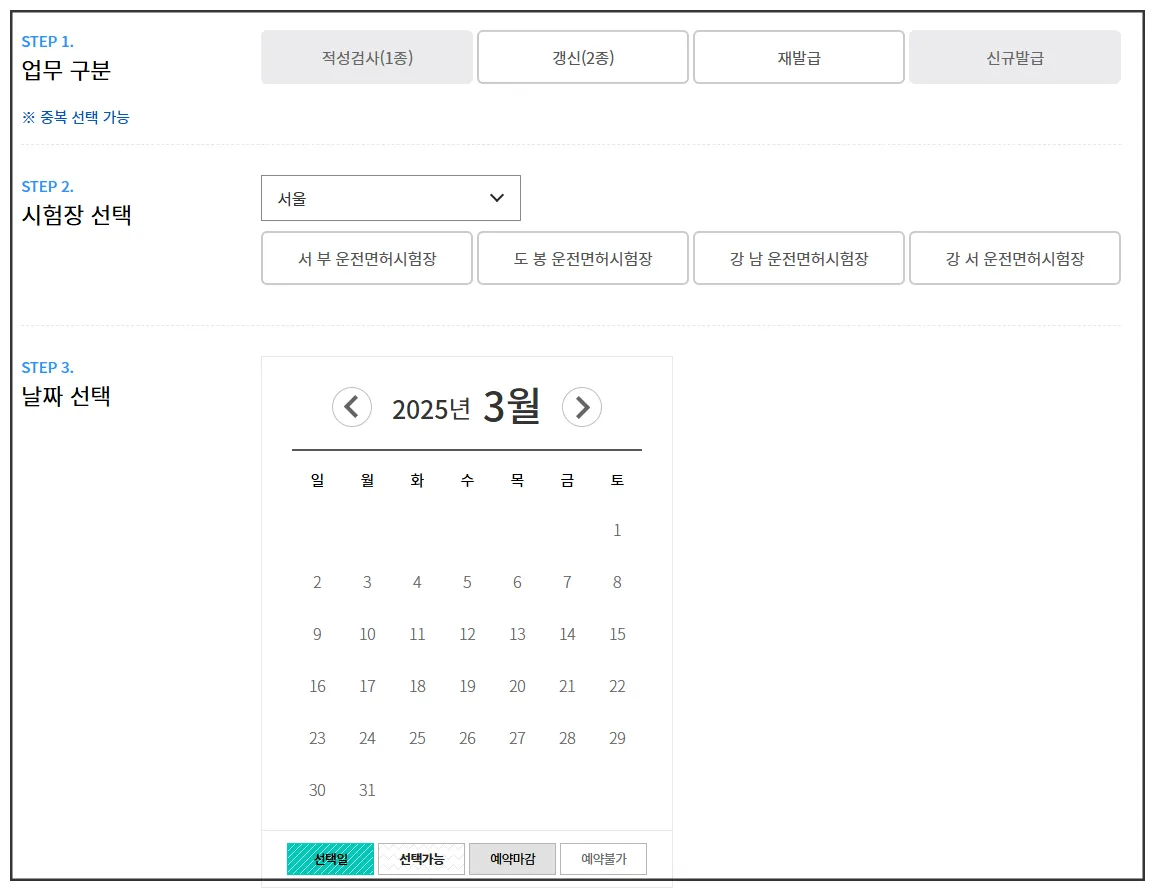Click the 선택일 legend marker
Image resolution: width=1155 pixels, height=891 pixels.
click(330, 858)
